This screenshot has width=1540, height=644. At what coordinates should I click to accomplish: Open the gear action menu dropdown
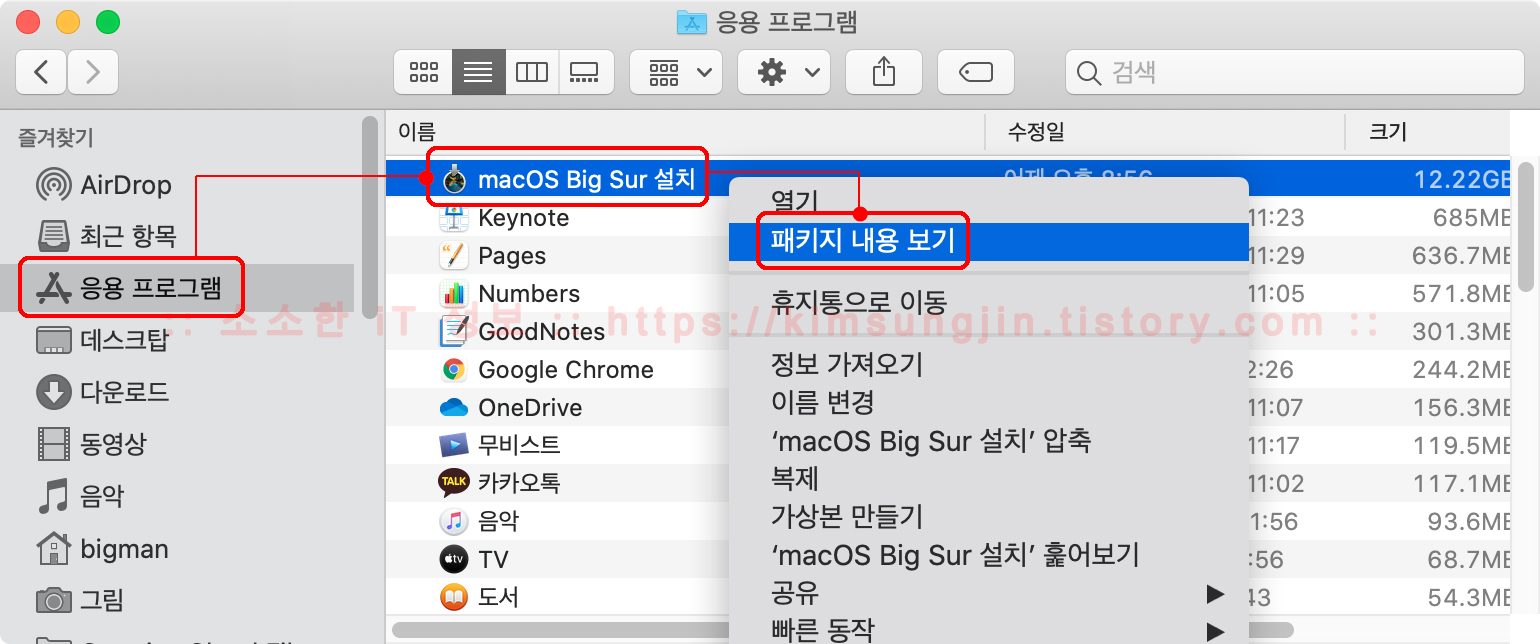[783, 72]
